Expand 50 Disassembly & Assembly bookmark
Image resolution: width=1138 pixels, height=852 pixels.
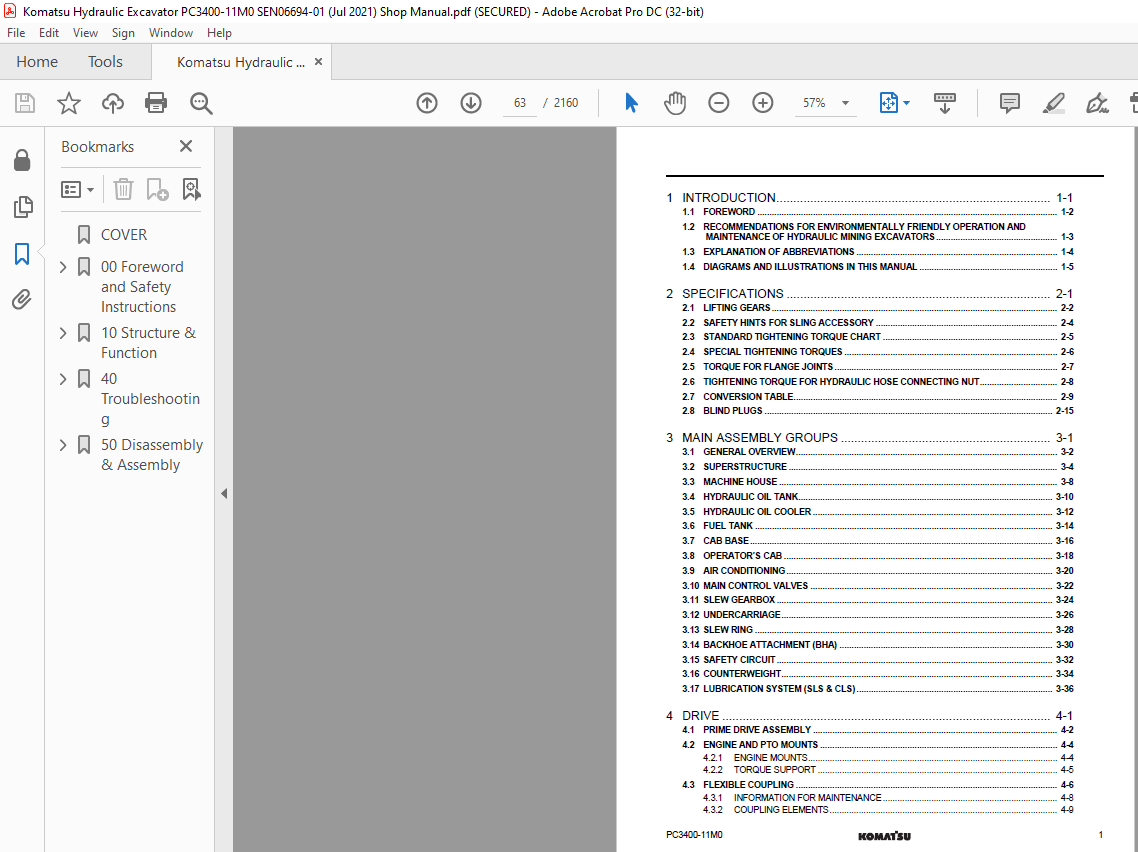point(63,445)
